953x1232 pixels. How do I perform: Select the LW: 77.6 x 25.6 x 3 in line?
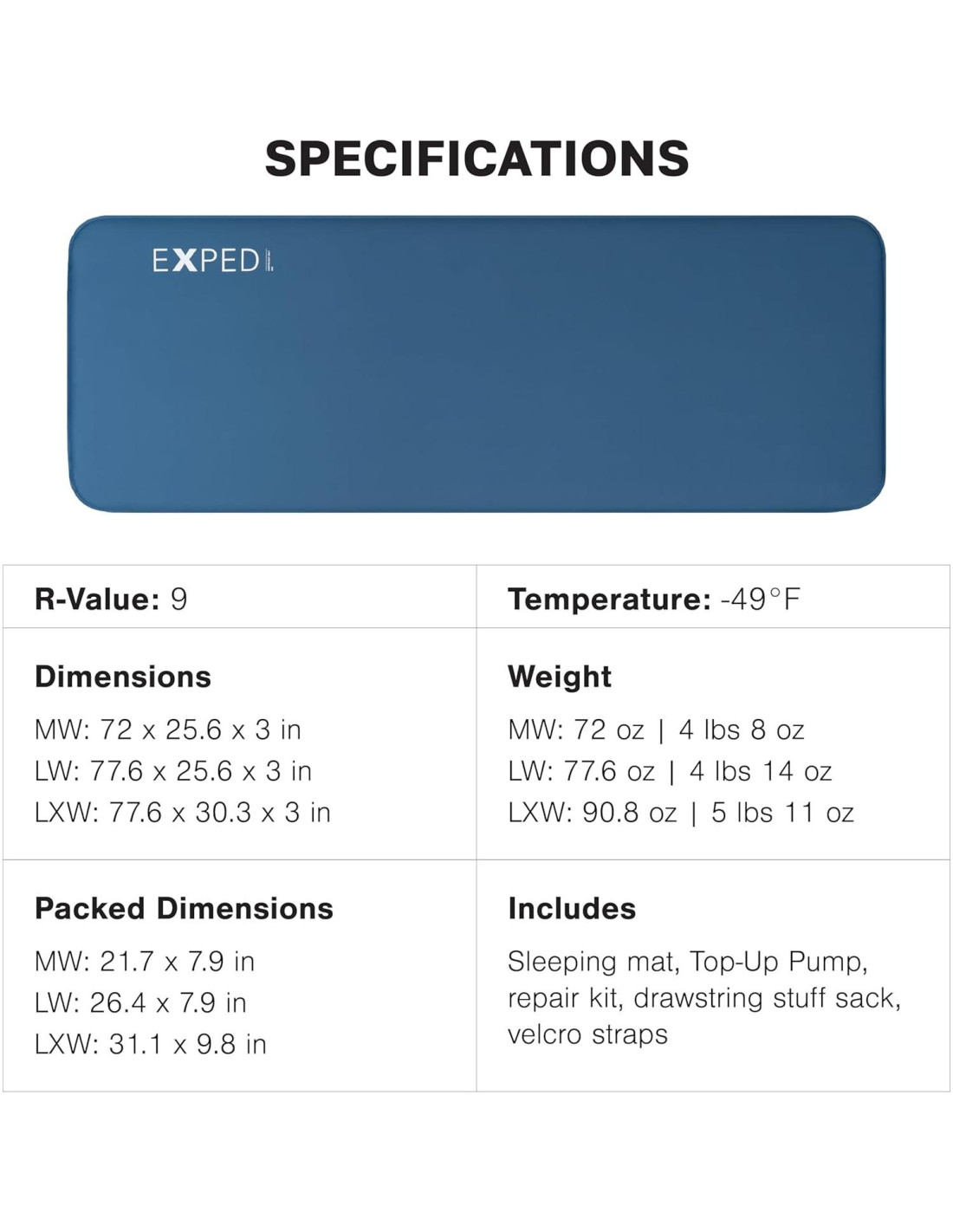(x=173, y=771)
